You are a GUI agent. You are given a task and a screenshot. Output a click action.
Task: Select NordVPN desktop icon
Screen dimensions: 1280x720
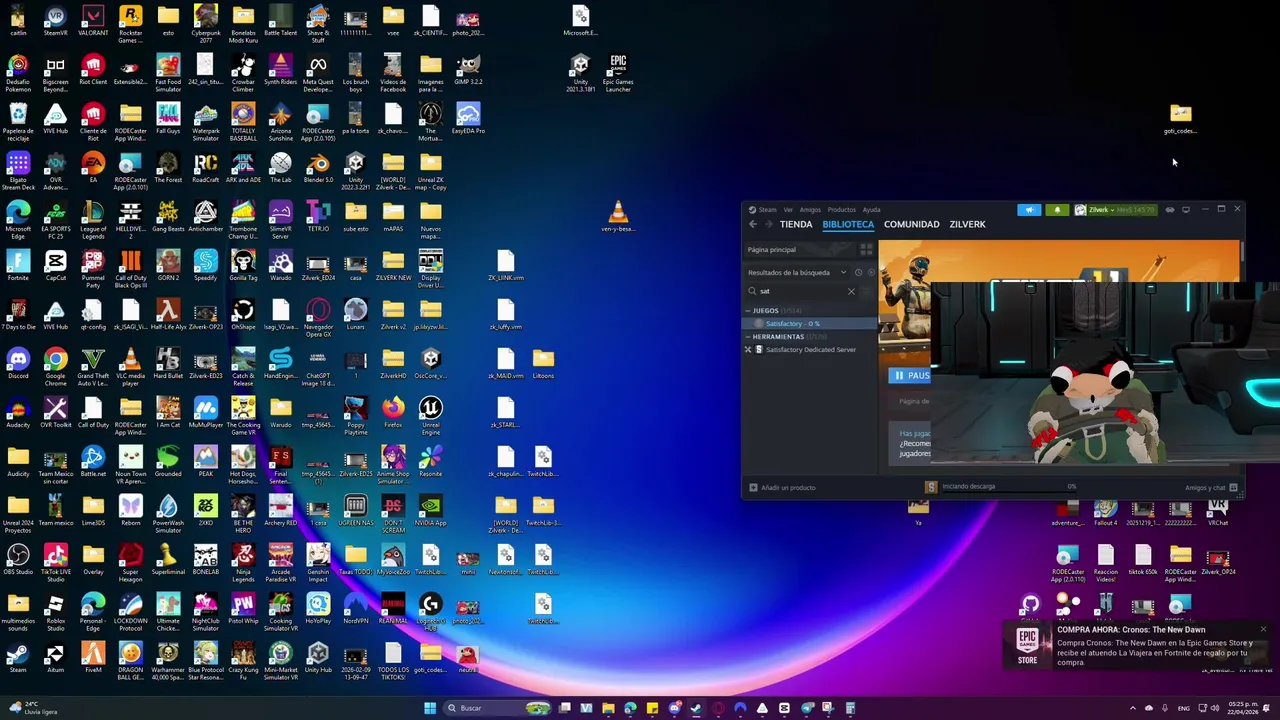tap(355, 608)
